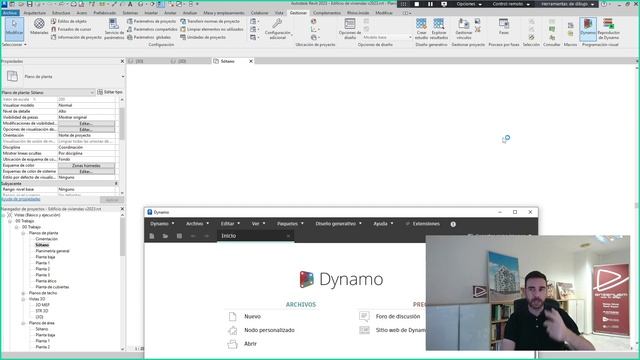Click Editar tipo button
Viewport: 640px width, 360px height.
click(x=110, y=92)
